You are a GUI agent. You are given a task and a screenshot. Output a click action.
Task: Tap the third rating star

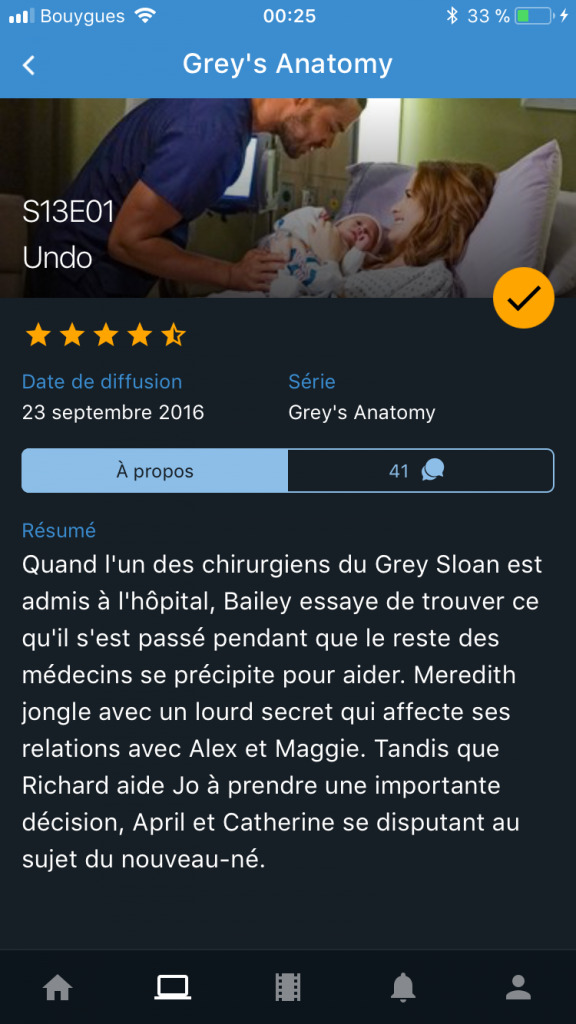tap(106, 336)
